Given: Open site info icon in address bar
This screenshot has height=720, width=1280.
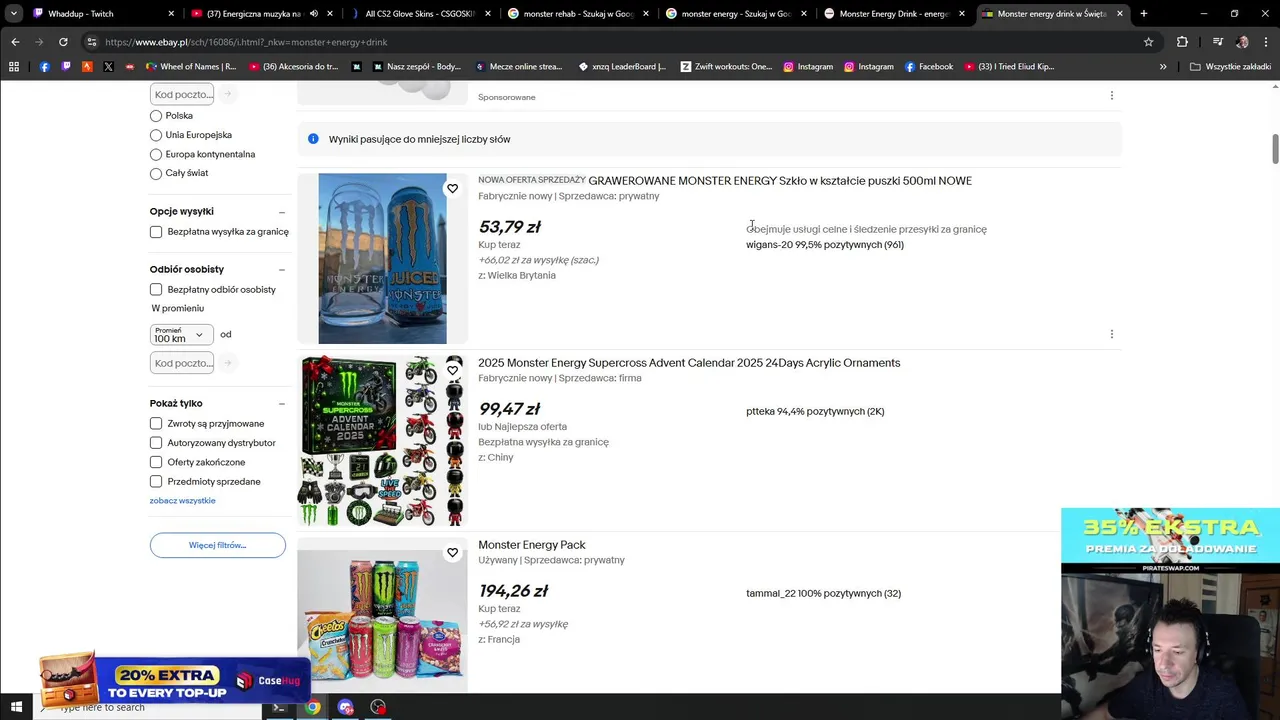Looking at the screenshot, I should click(x=91, y=42).
